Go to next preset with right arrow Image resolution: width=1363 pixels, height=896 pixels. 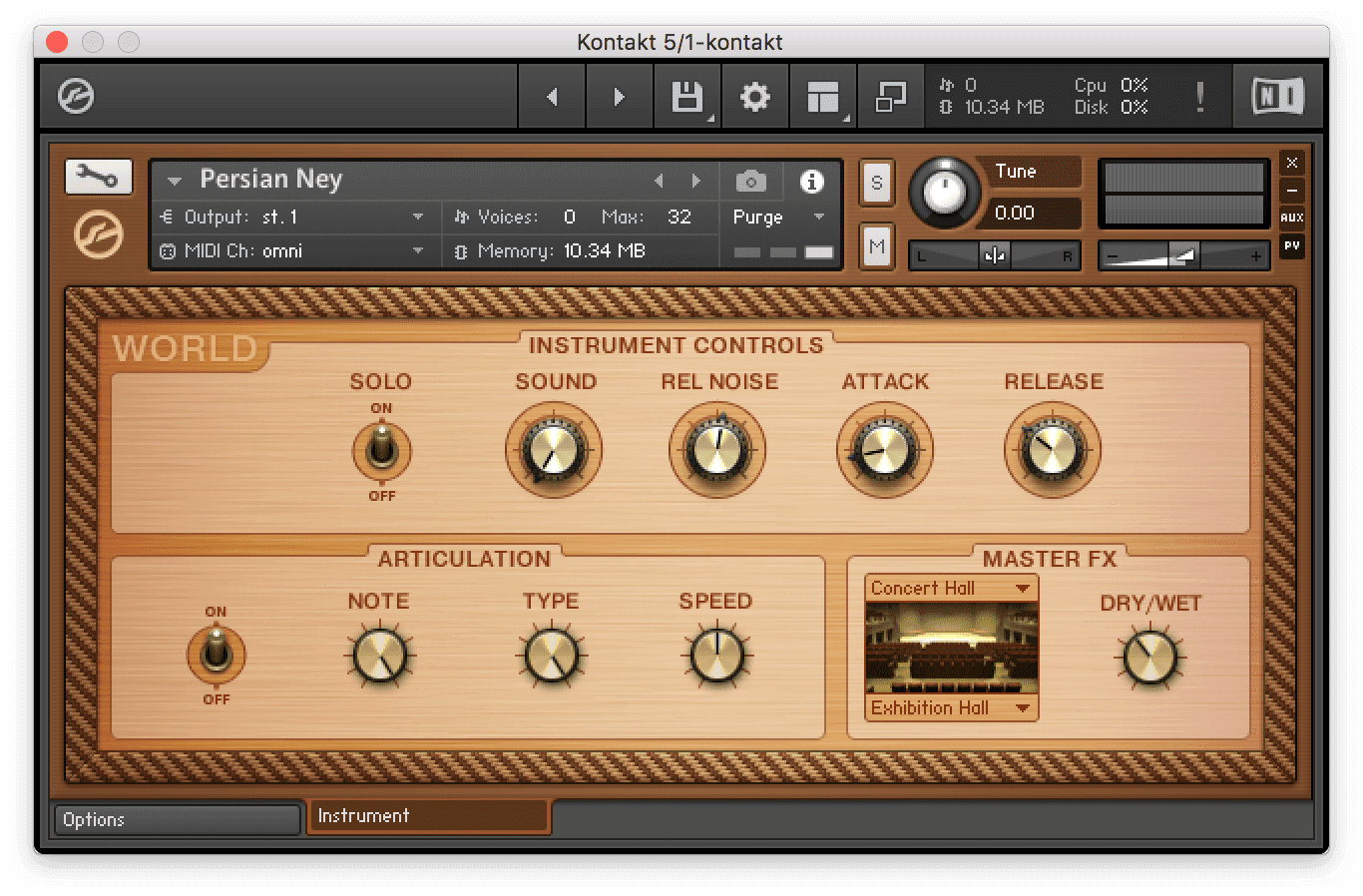[x=619, y=97]
